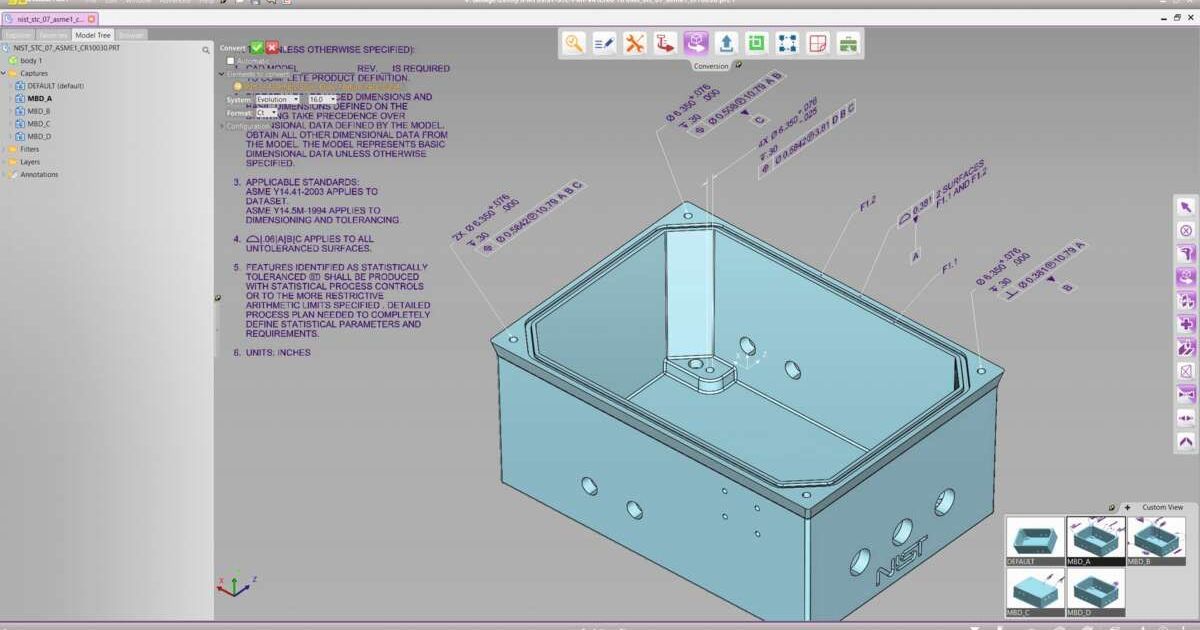
Task: Click the search magnifier in Model Tree panel
Action: [206, 48]
